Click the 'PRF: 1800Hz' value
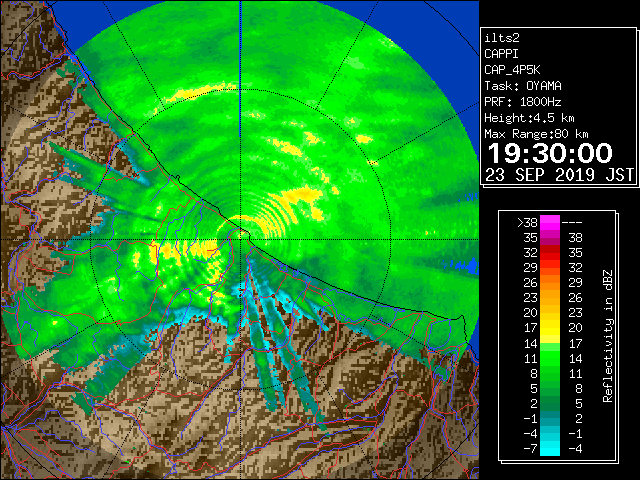The height and width of the screenshot is (480, 640). [x=523, y=102]
